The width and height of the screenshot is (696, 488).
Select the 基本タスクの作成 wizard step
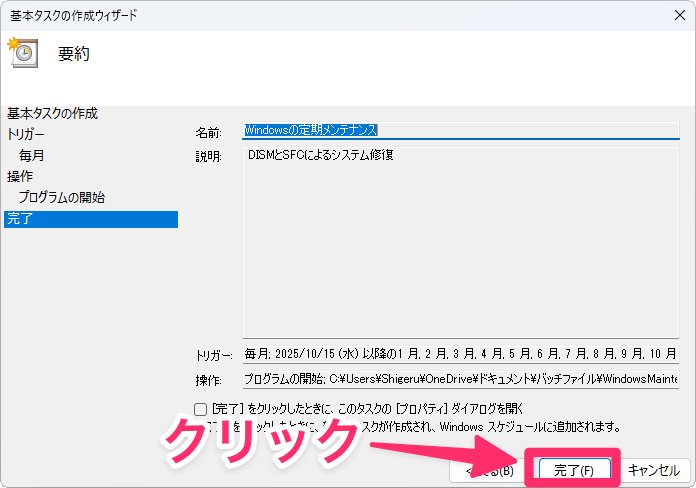(52, 113)
